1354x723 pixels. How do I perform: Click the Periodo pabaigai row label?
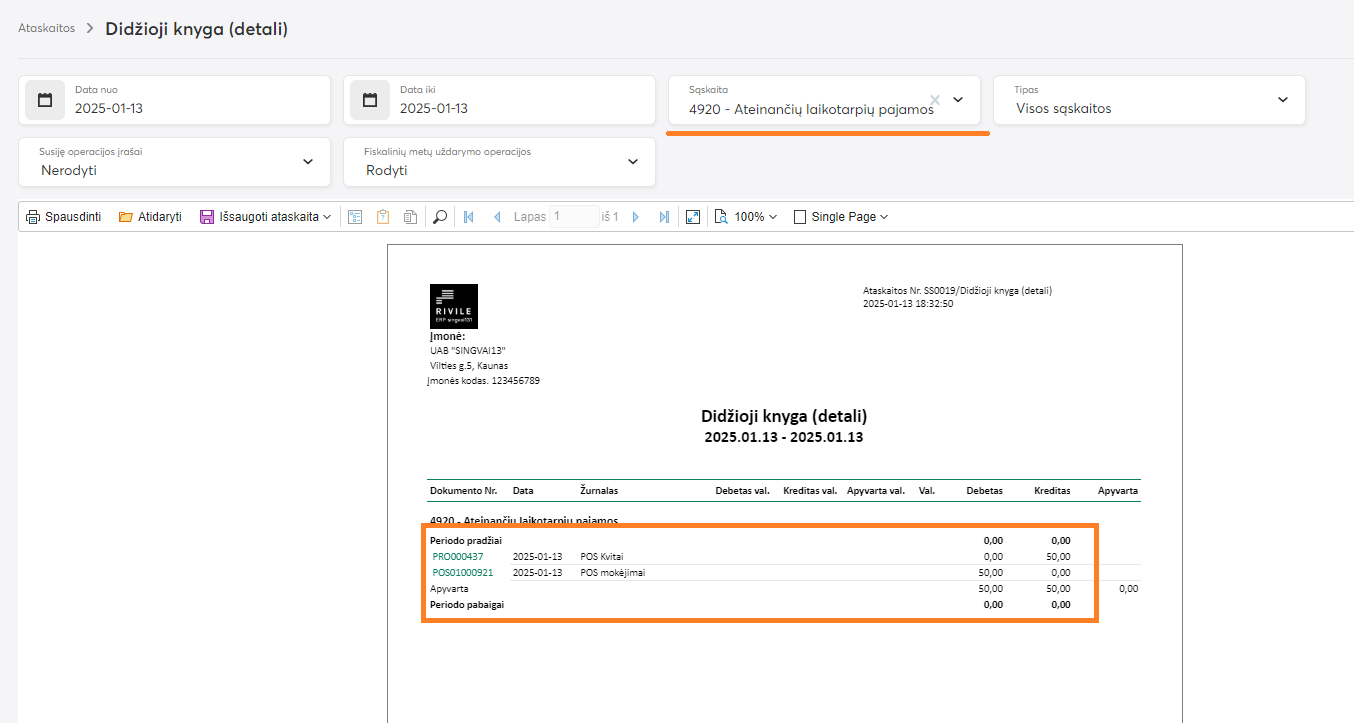click(x=466, y=605)
